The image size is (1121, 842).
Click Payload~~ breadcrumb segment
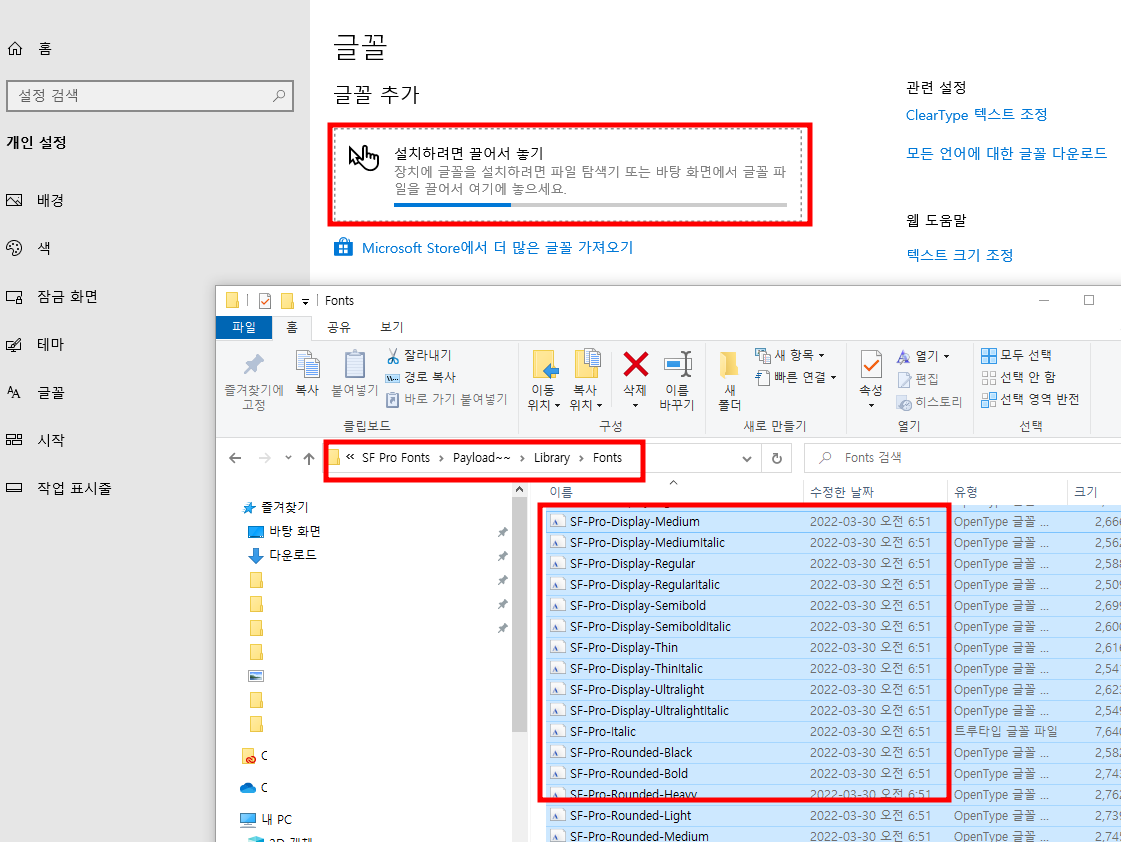482,458
